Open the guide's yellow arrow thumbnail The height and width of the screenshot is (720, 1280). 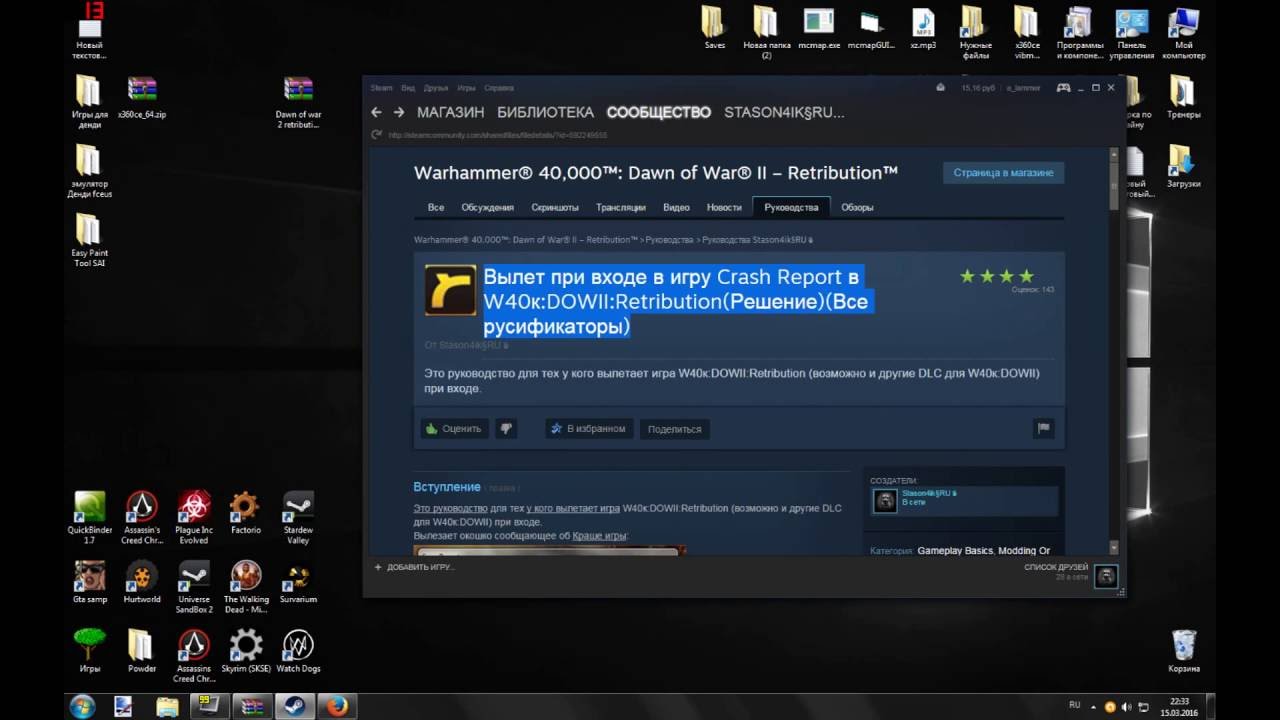[x=450, y=290]
